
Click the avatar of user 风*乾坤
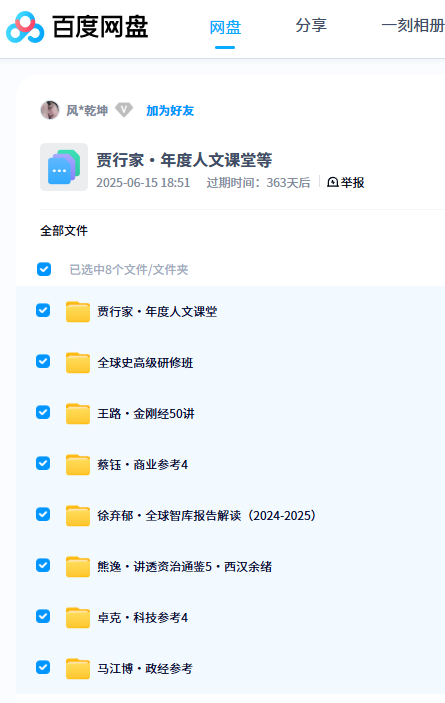[50, 110]
